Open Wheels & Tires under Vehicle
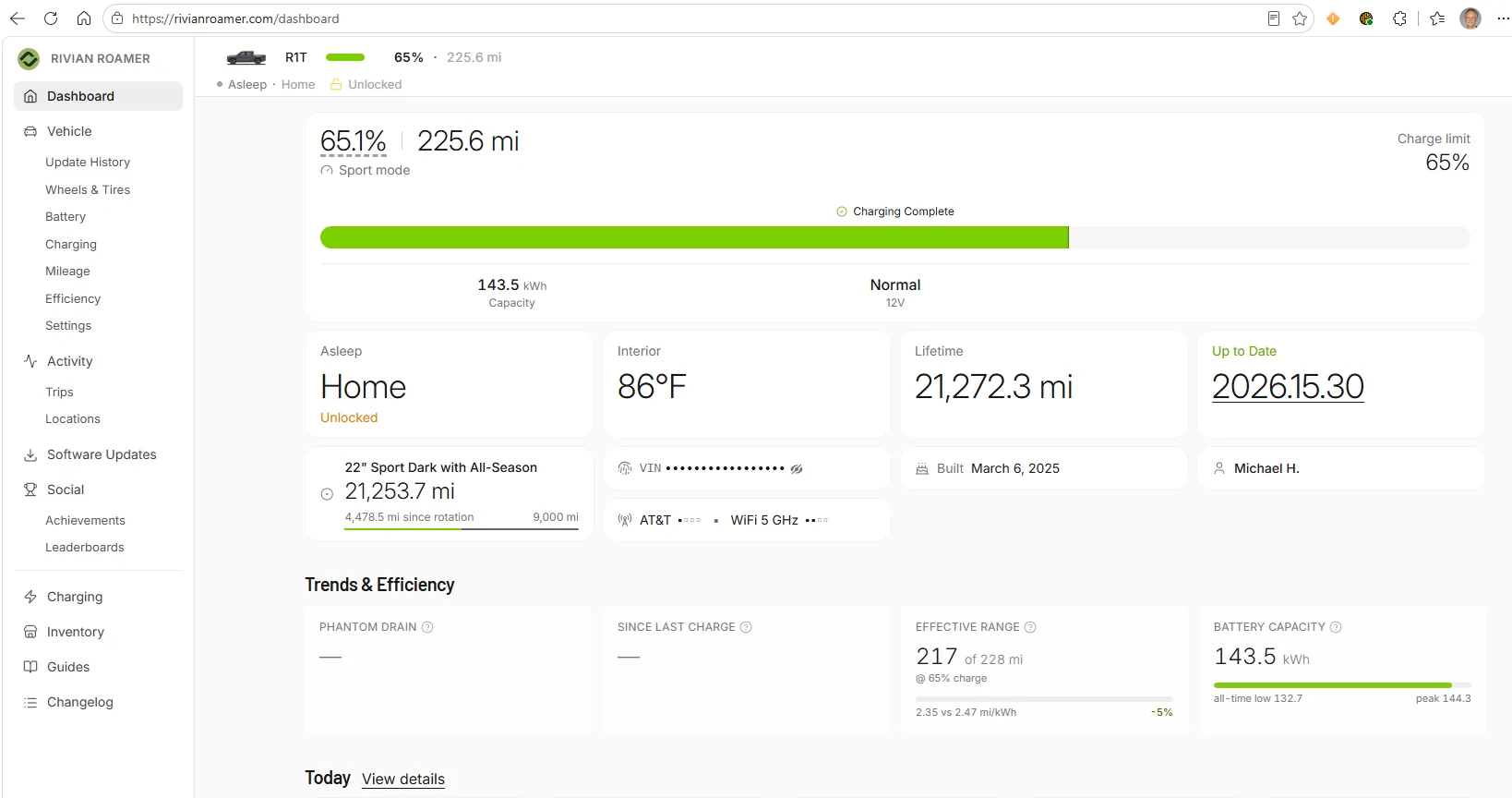Image resolution: width=1512 pixels, height=798 pixels. coord(88,189)
